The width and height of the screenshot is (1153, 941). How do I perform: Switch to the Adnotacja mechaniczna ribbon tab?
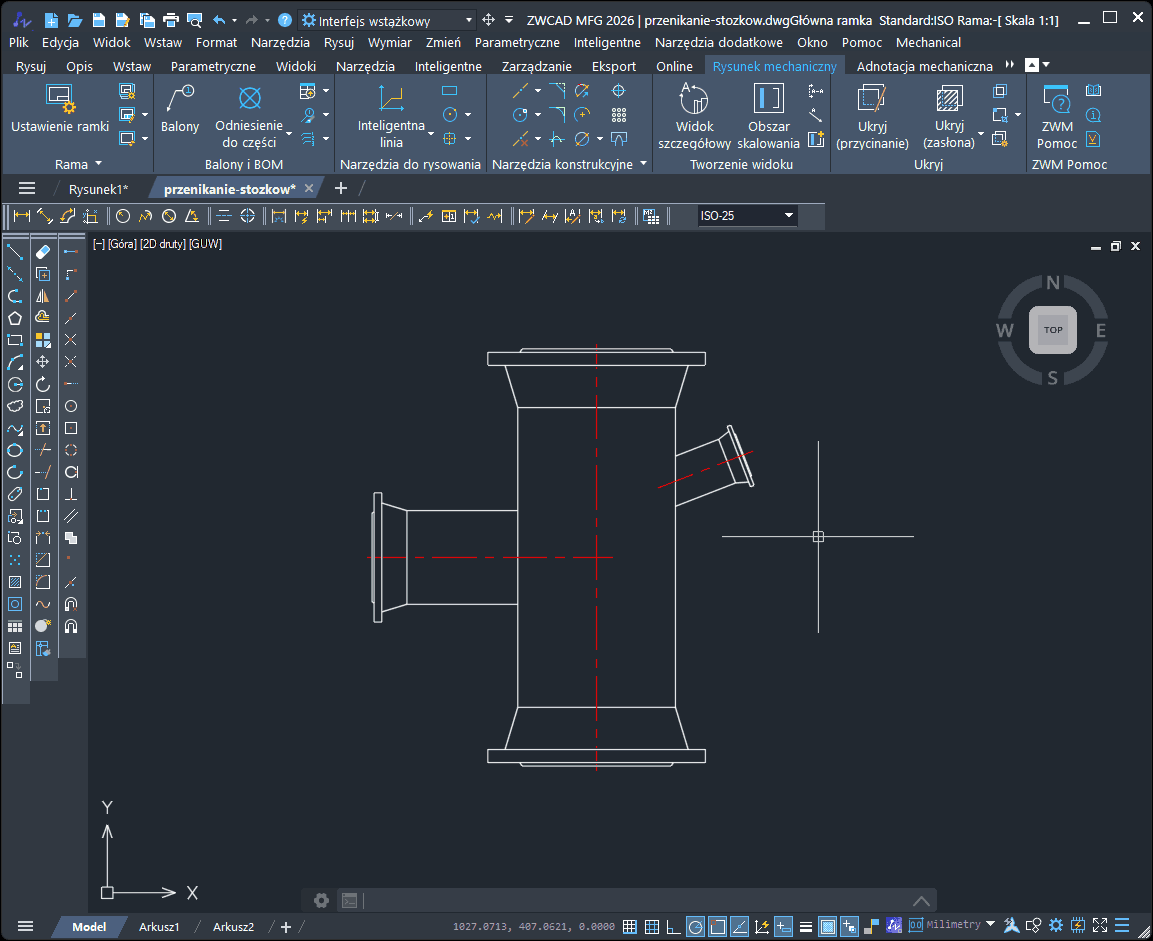[x=925, y=66]
